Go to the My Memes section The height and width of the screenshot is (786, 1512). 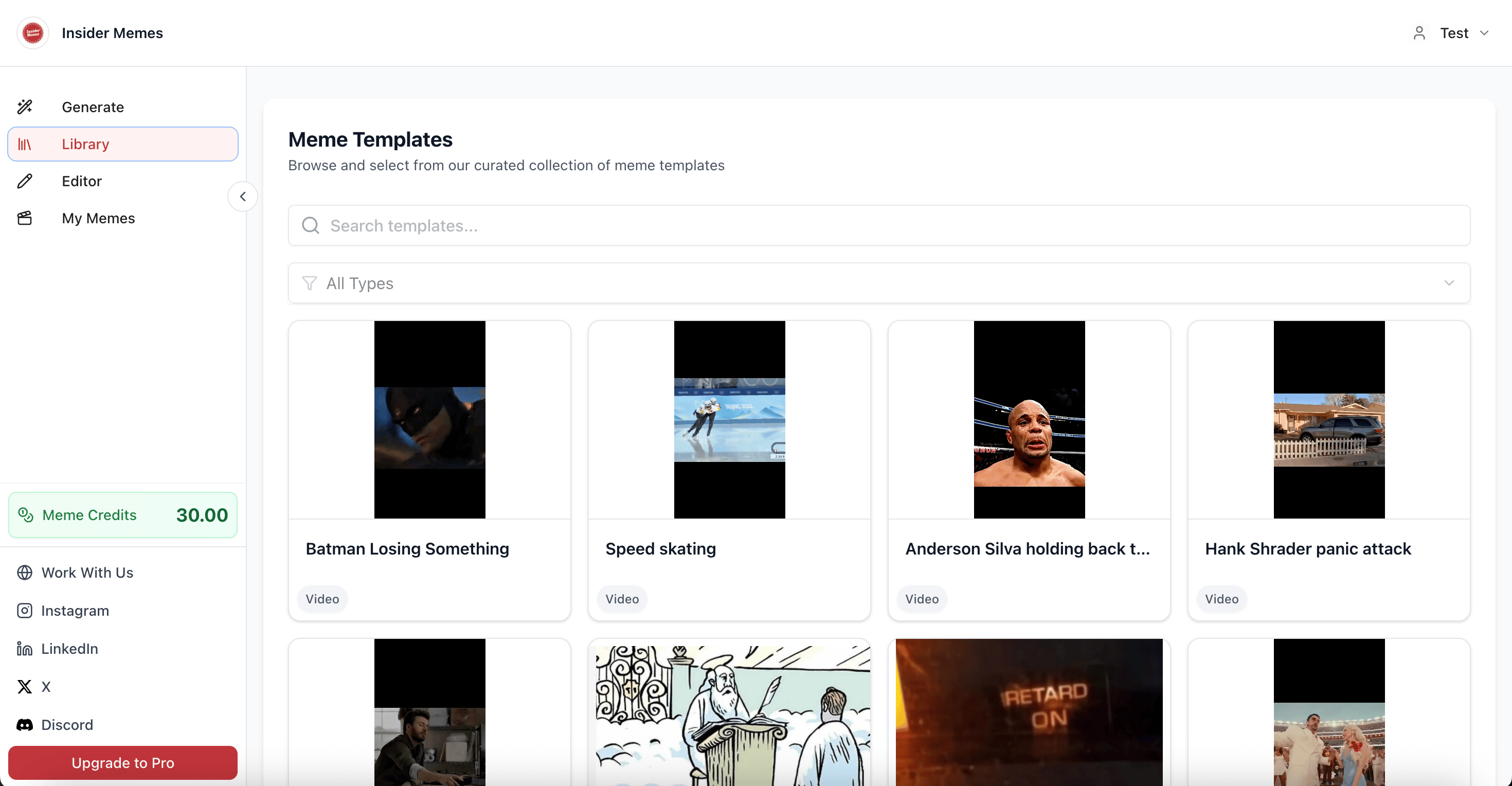[x=98, y=219]
